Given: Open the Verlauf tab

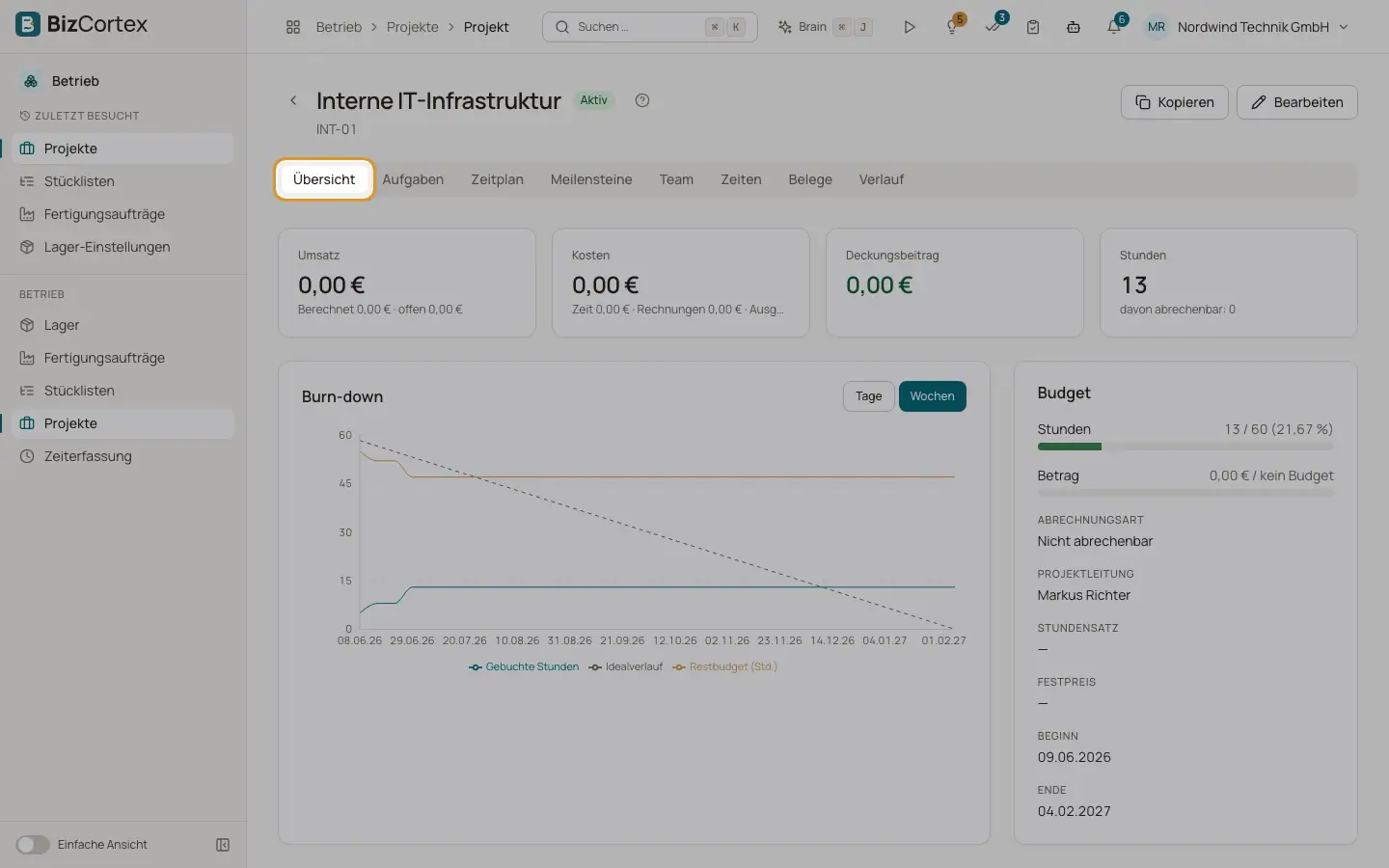Looking at the screenshot, I should (882, 179).
